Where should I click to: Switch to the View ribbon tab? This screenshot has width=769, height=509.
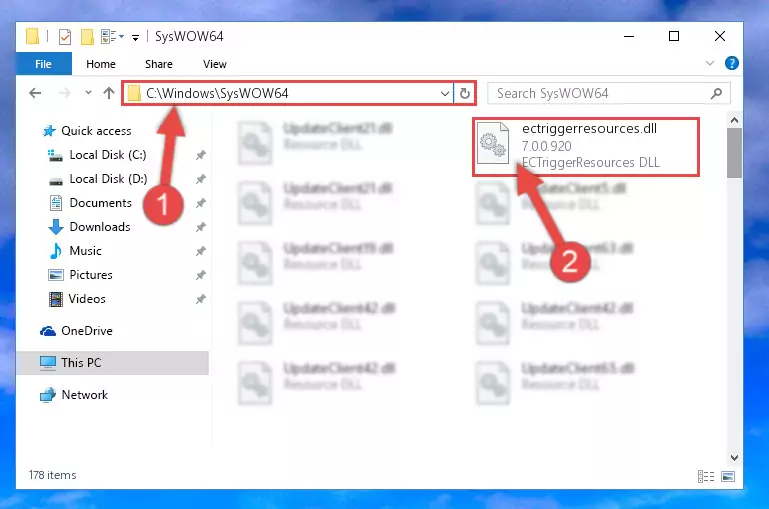pos(215,64)
